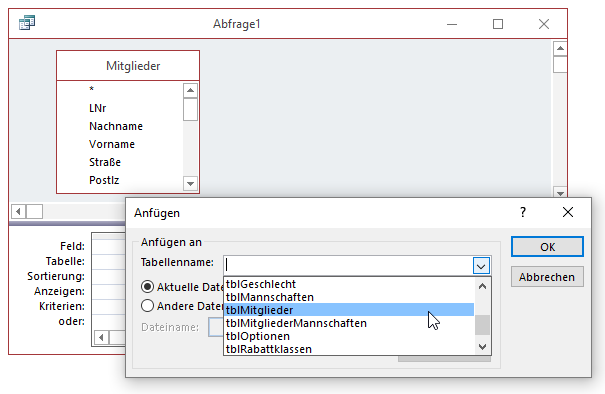Click the dropdown list scrollbar thumb
The width and height of the screenshot is (605, 394).
[482, 325]
